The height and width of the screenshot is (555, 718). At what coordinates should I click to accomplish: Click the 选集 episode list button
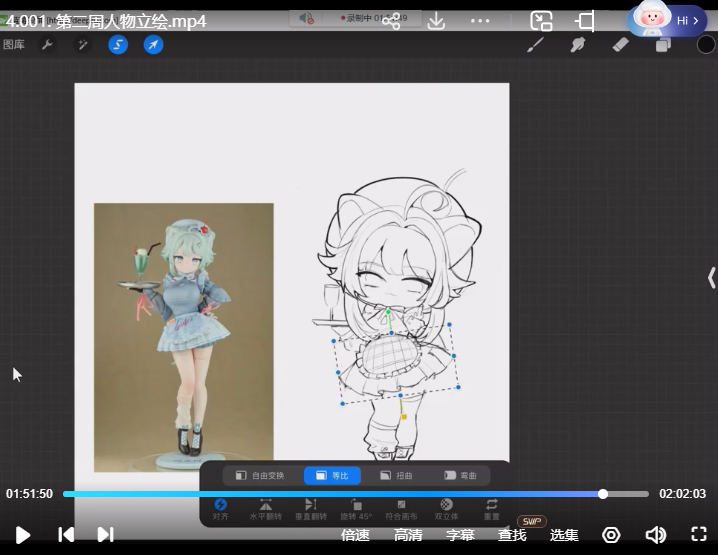564,535
